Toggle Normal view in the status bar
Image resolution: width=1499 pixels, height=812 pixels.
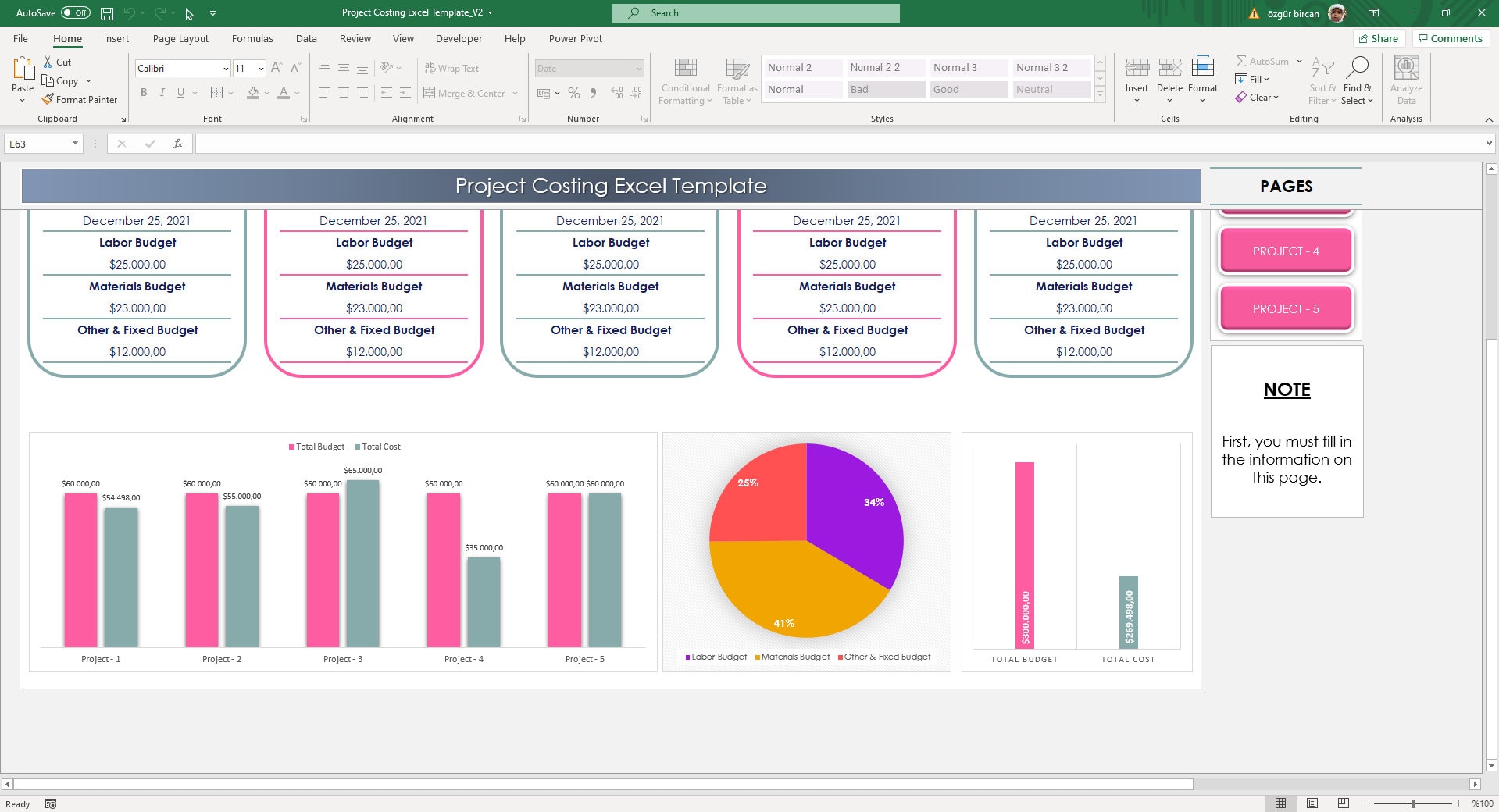point(1281,803)
